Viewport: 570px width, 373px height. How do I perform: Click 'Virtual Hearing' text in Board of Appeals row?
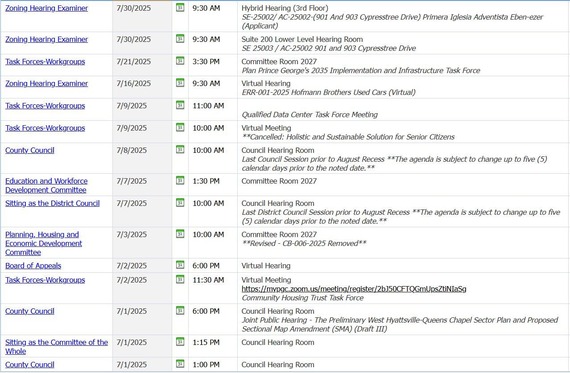click(266, 266)
